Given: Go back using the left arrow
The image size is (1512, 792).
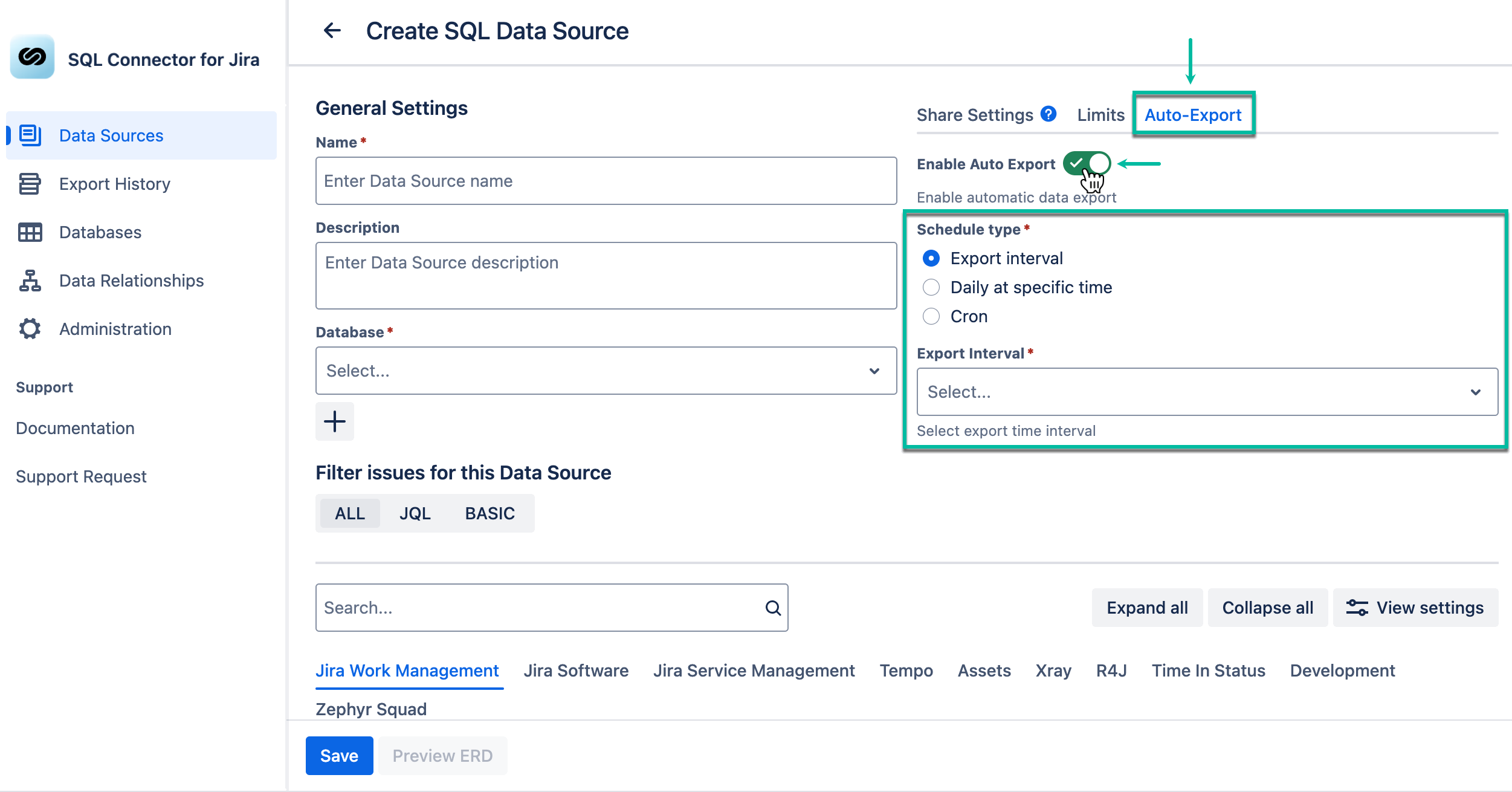Looking at the screenshot, I should tap(332, 30).
